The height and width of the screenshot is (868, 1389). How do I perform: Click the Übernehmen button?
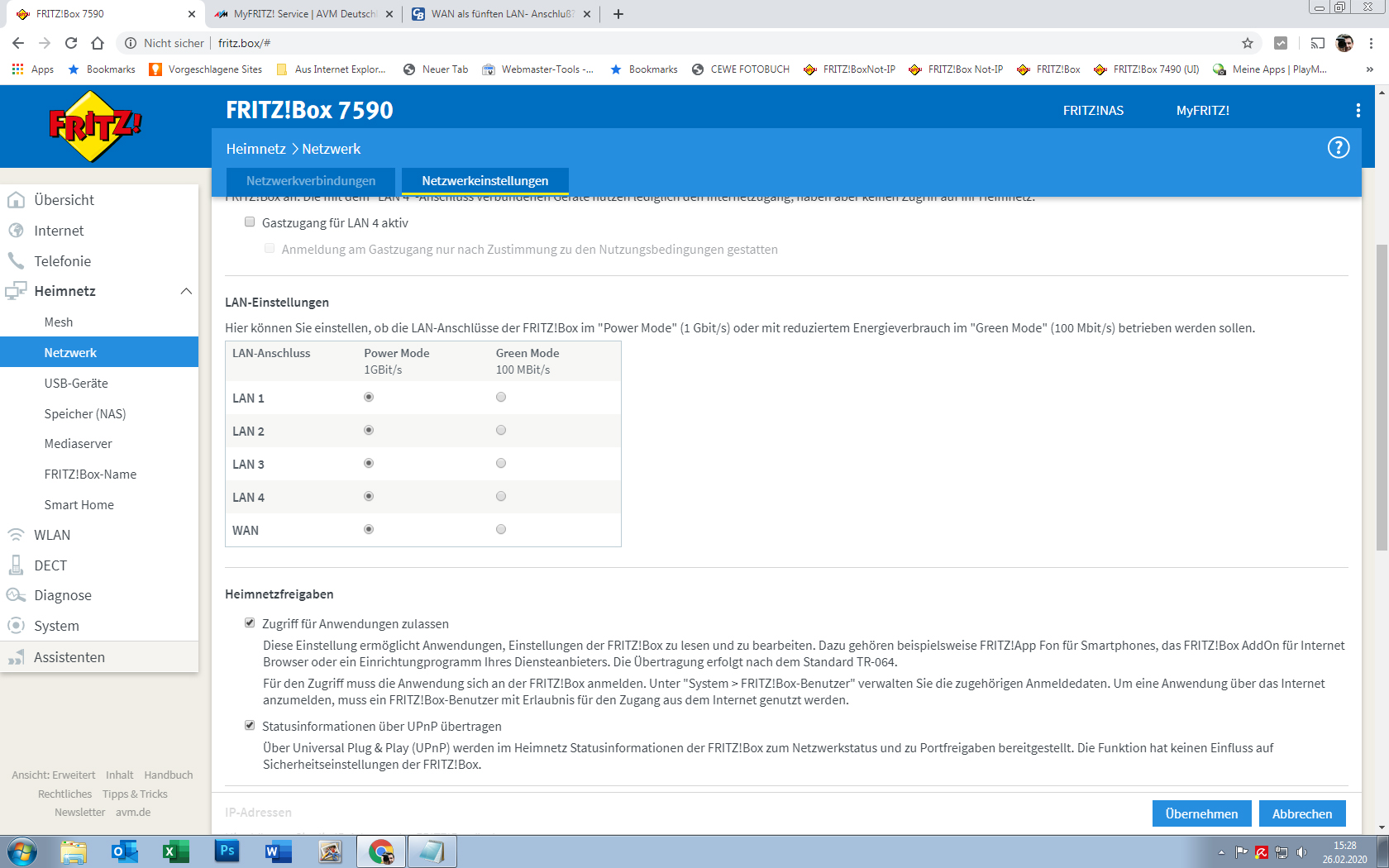(1202, 813)
